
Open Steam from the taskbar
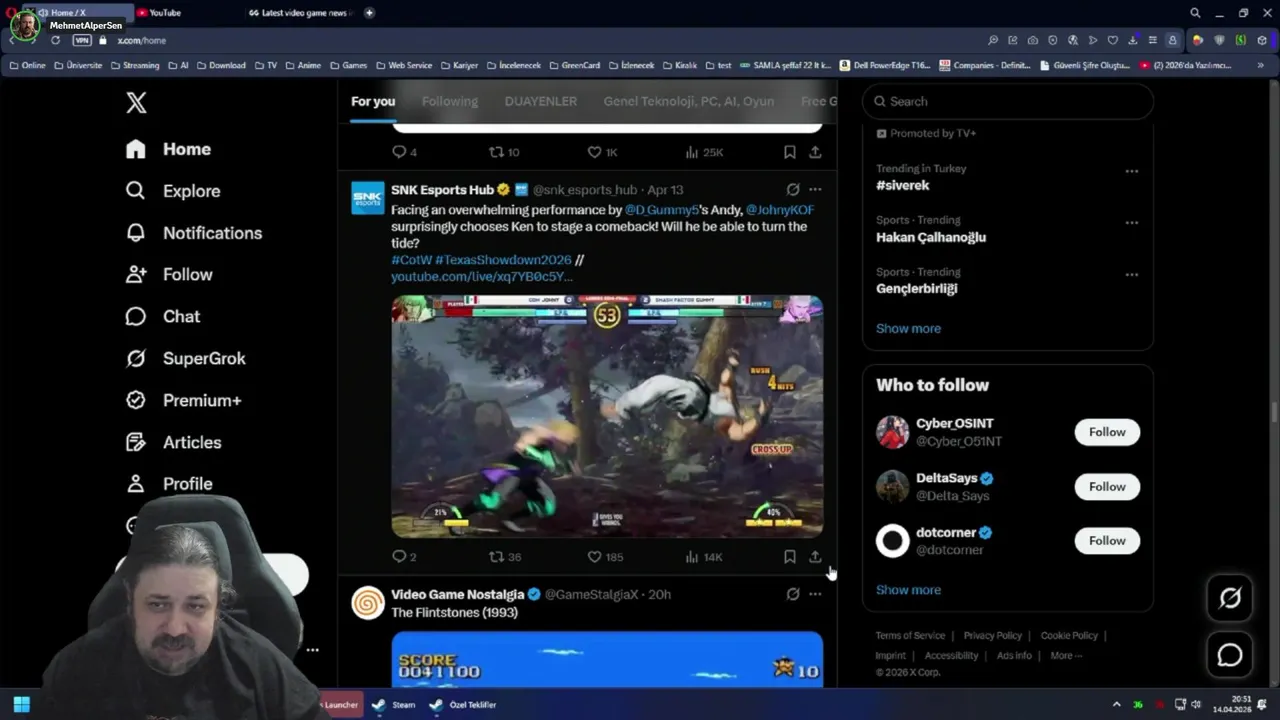394,704
